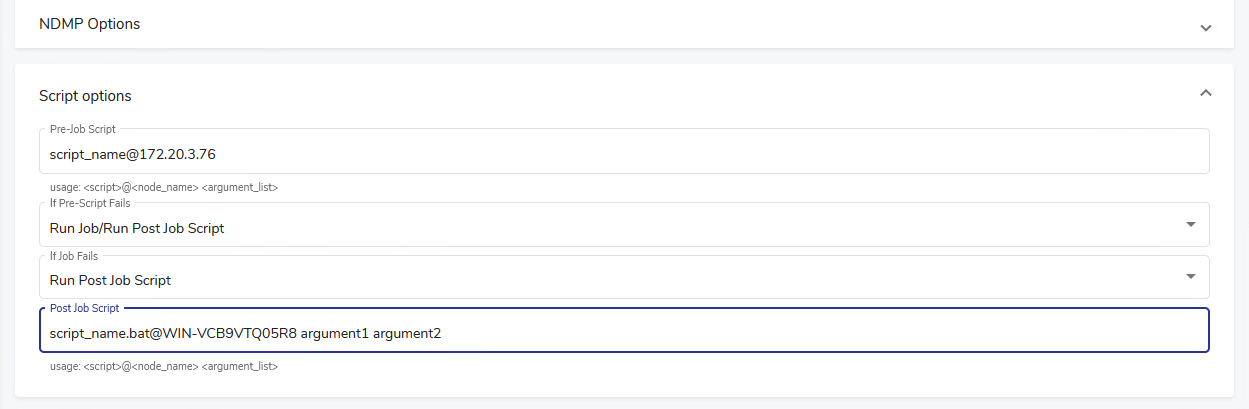
Task: Place cursor in "script_name@172.20.3.76" text
Action: [x=133, y=154]
